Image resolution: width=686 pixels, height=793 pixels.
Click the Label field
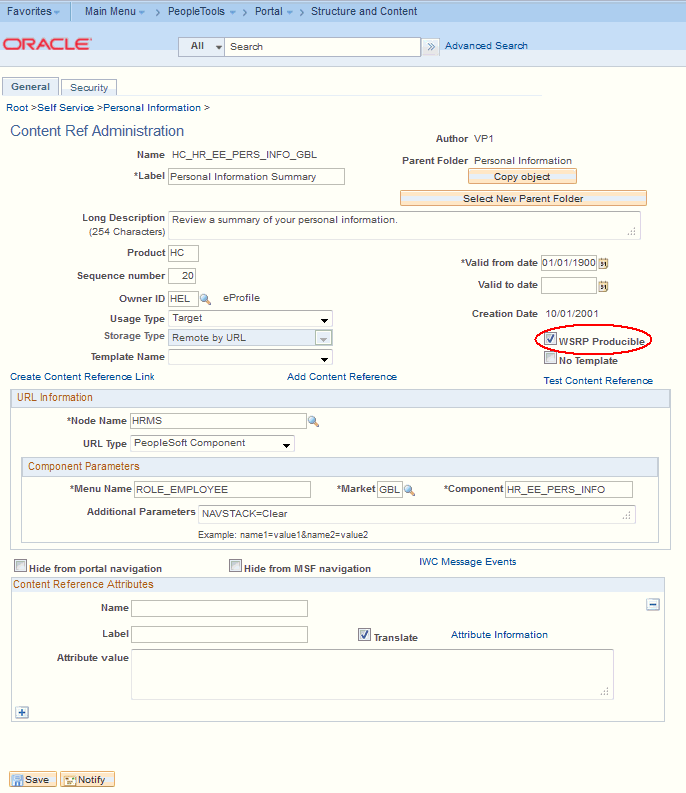tap(256, 177)
